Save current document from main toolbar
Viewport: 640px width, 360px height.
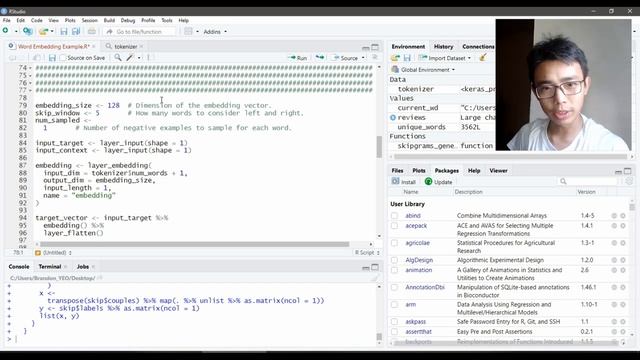pos(64,31)
